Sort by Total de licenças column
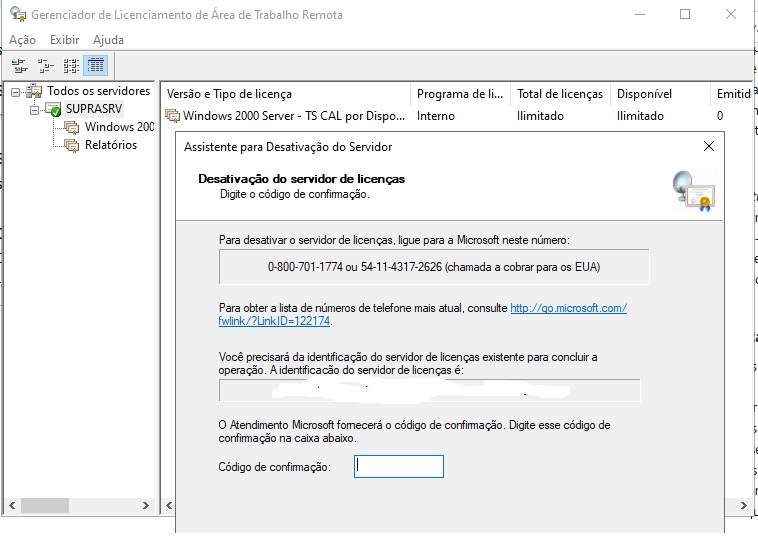Screen dimensions: 758x557 click(560, 94)
